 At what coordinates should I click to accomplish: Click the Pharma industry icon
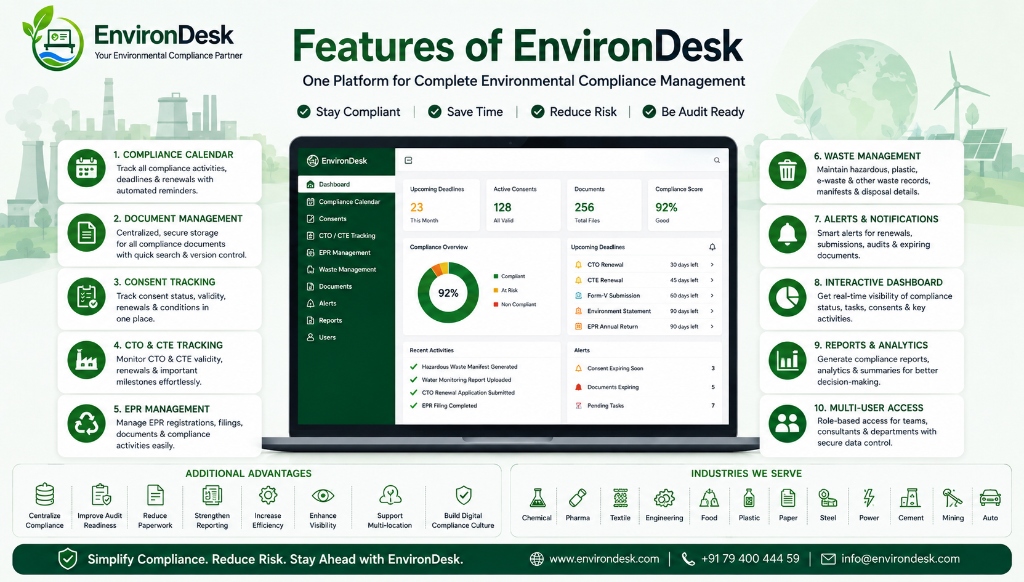tap(577, 498)
